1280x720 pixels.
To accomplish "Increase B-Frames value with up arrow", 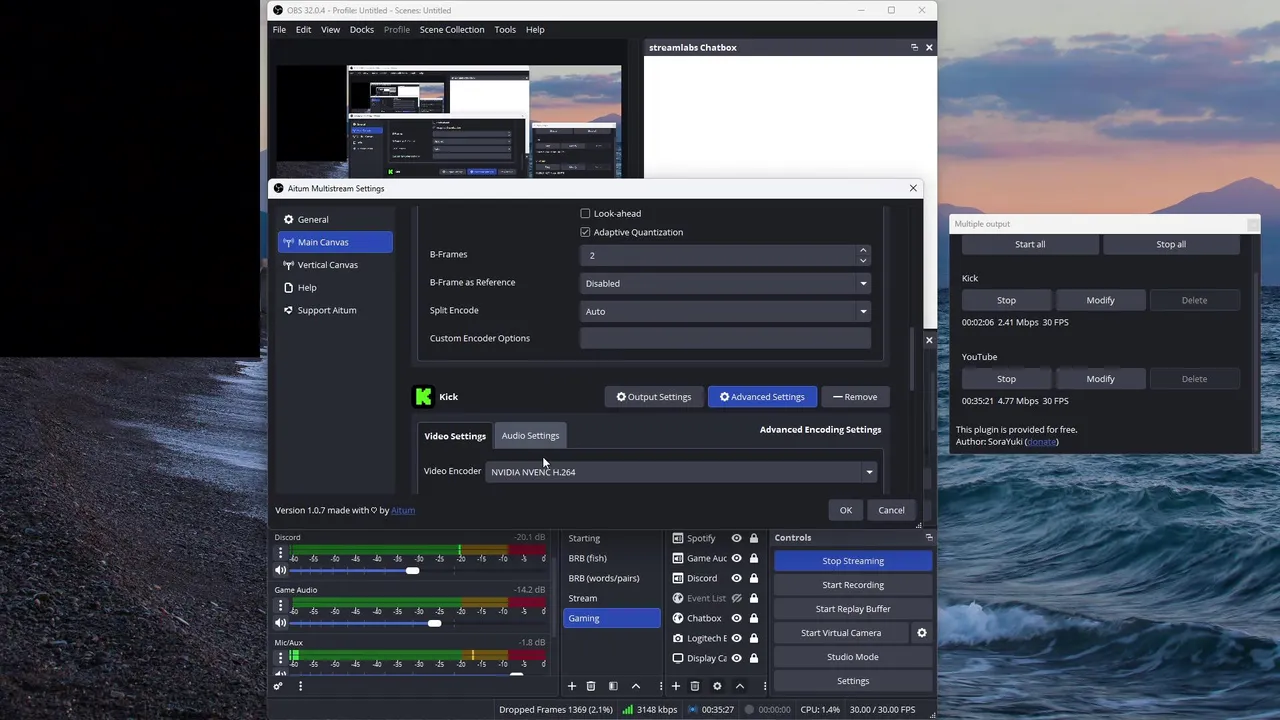I will tap(863, 250).
